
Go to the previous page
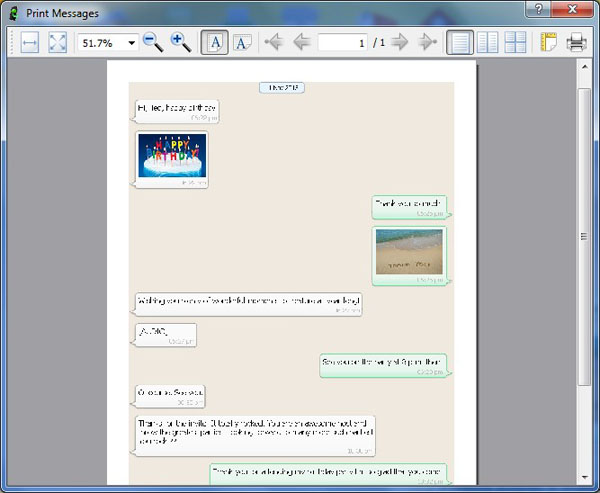click(x=302, y=42)
